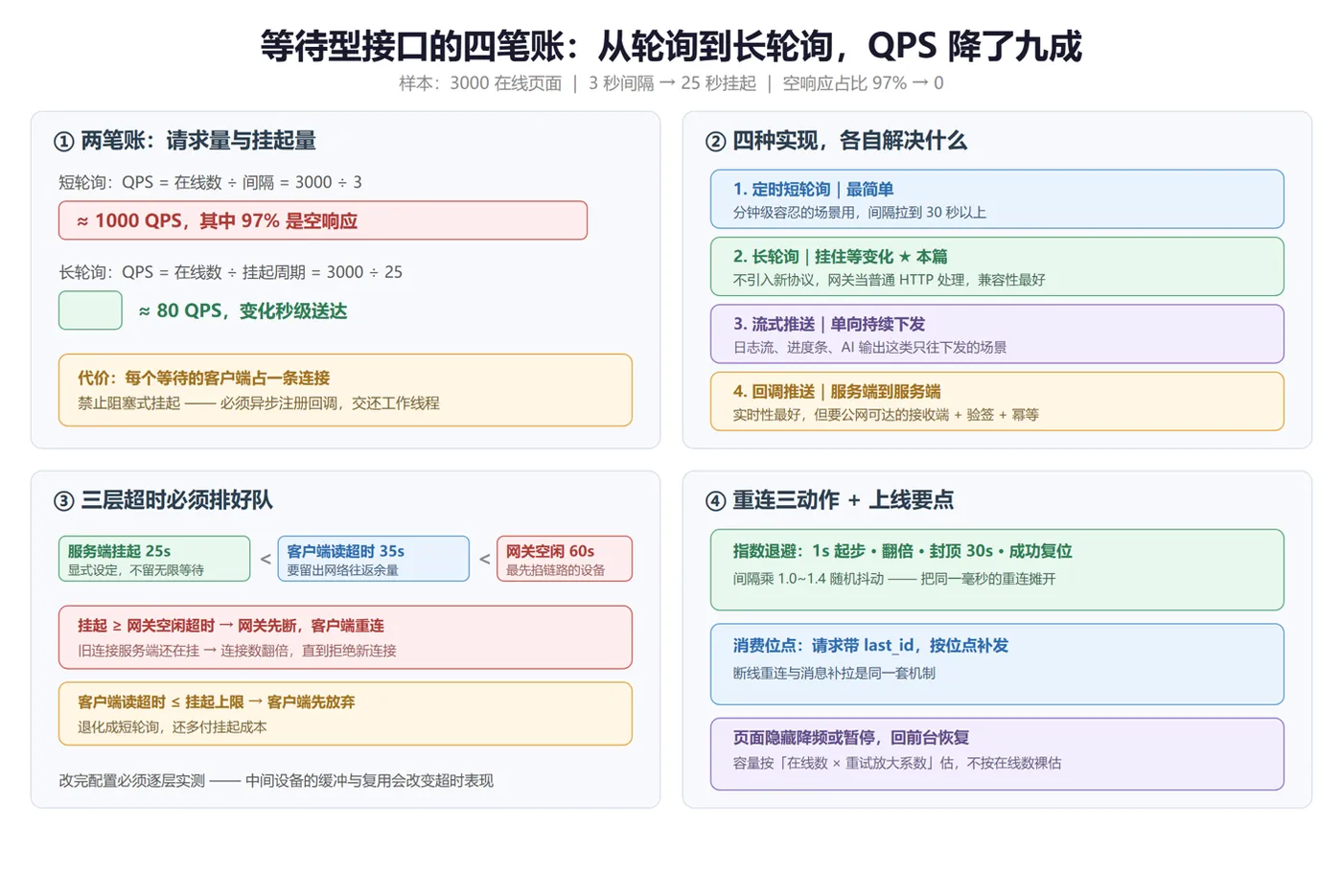Click the heading "四种实现，各自解决什么"
This screenshot has width=1342, height=896.
point(849,141)
